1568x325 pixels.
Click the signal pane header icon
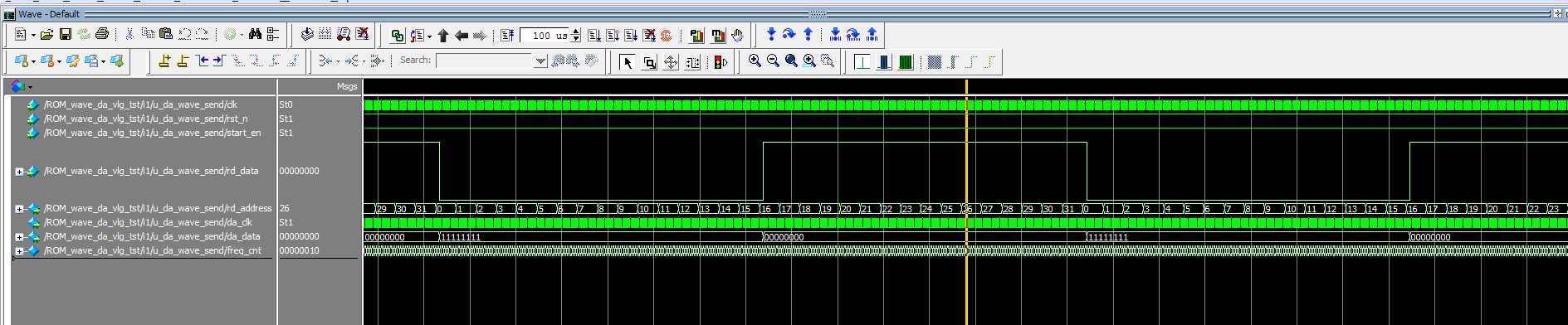coord(18,86)
